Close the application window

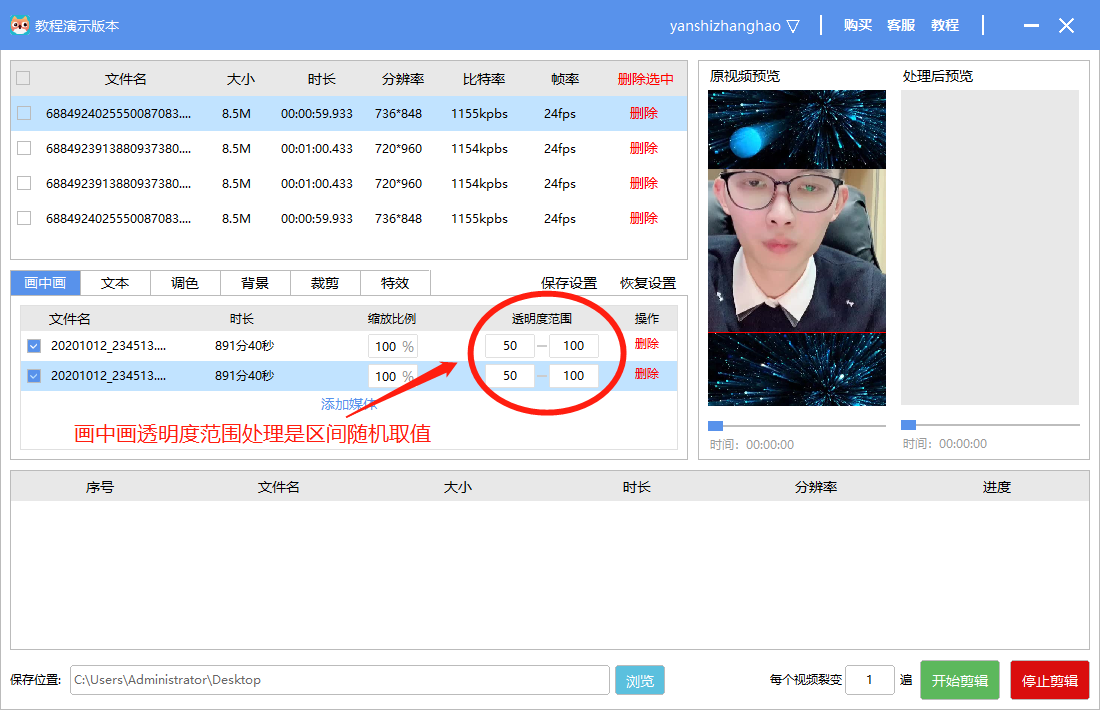1066,26
